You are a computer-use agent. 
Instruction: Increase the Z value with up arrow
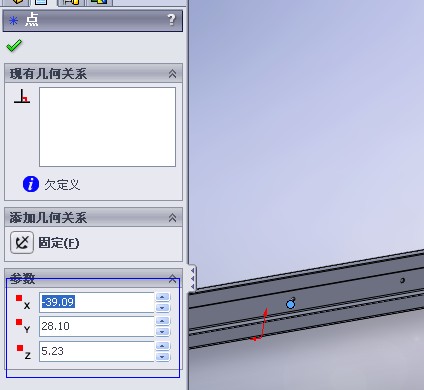pyautogui.click(x=163, y=346)
